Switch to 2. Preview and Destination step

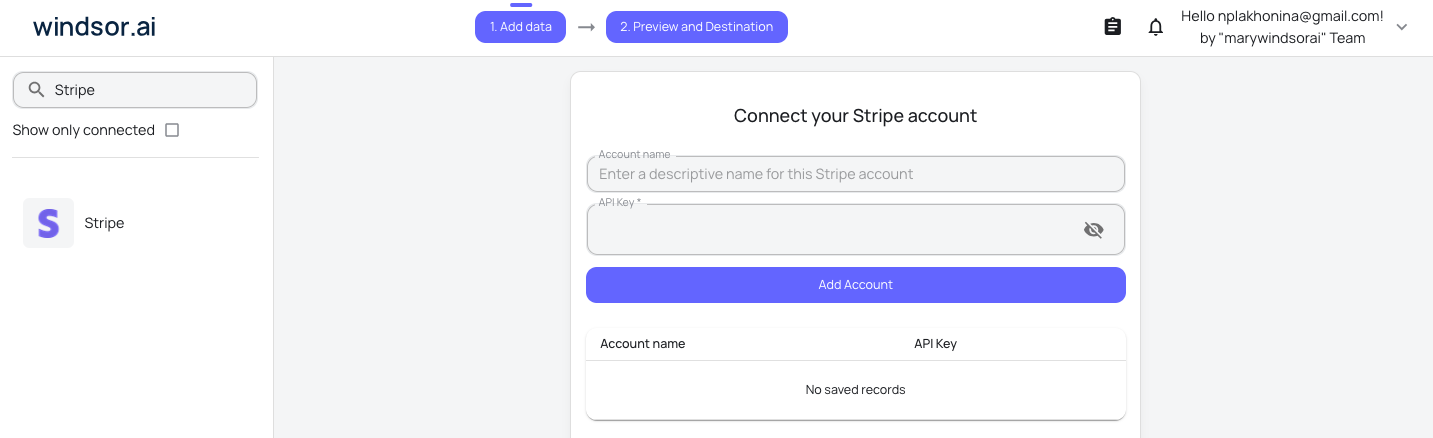[697, 27]
